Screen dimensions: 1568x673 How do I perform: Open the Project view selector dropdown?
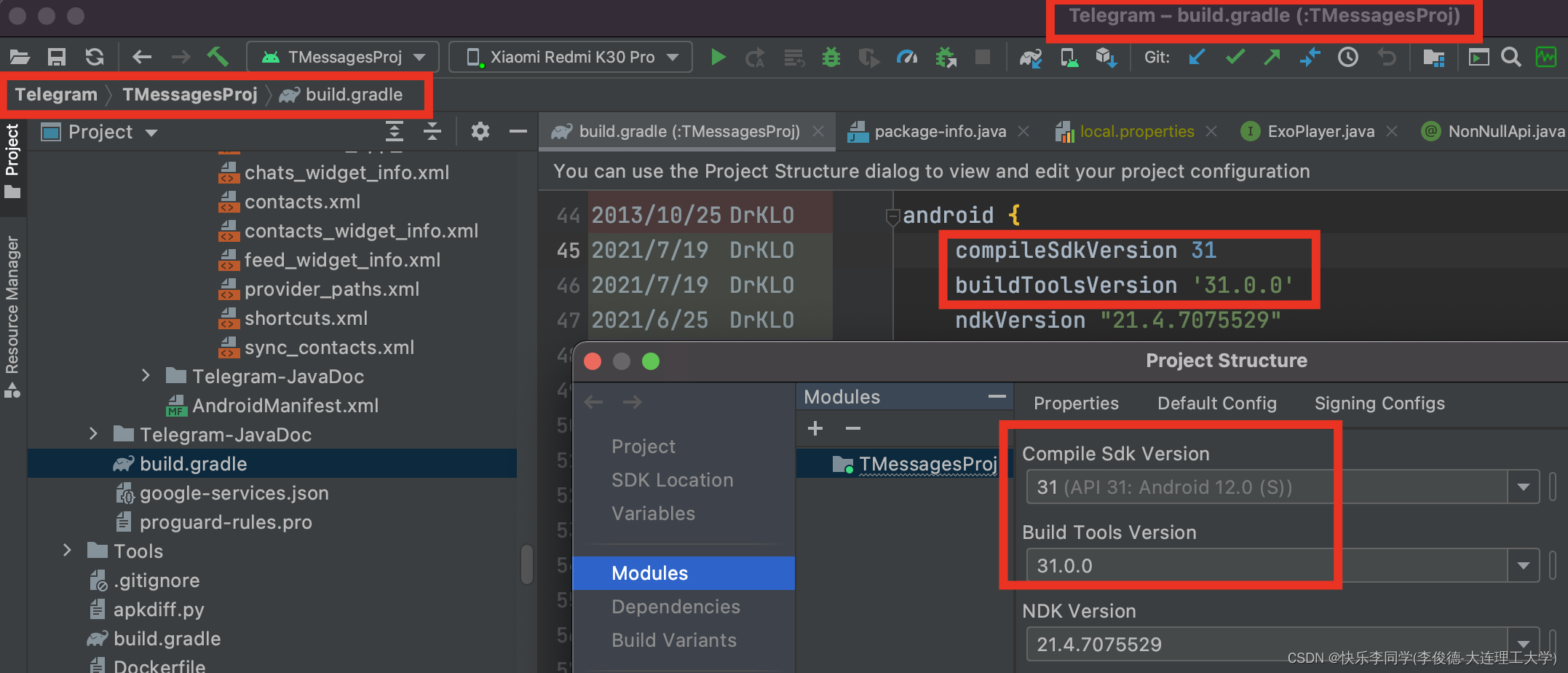click(100, 132)
